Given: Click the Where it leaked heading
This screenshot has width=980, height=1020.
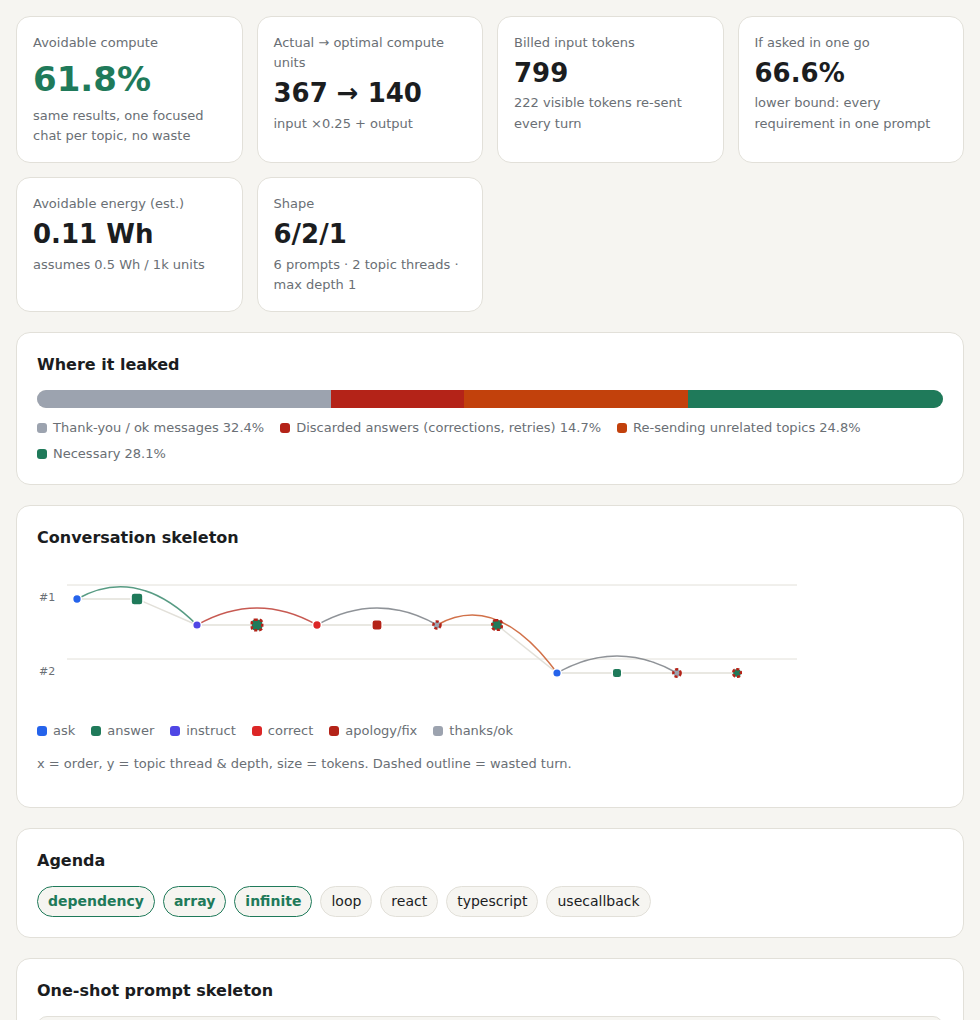Looking at the screenshot, I should coord(108,364).
